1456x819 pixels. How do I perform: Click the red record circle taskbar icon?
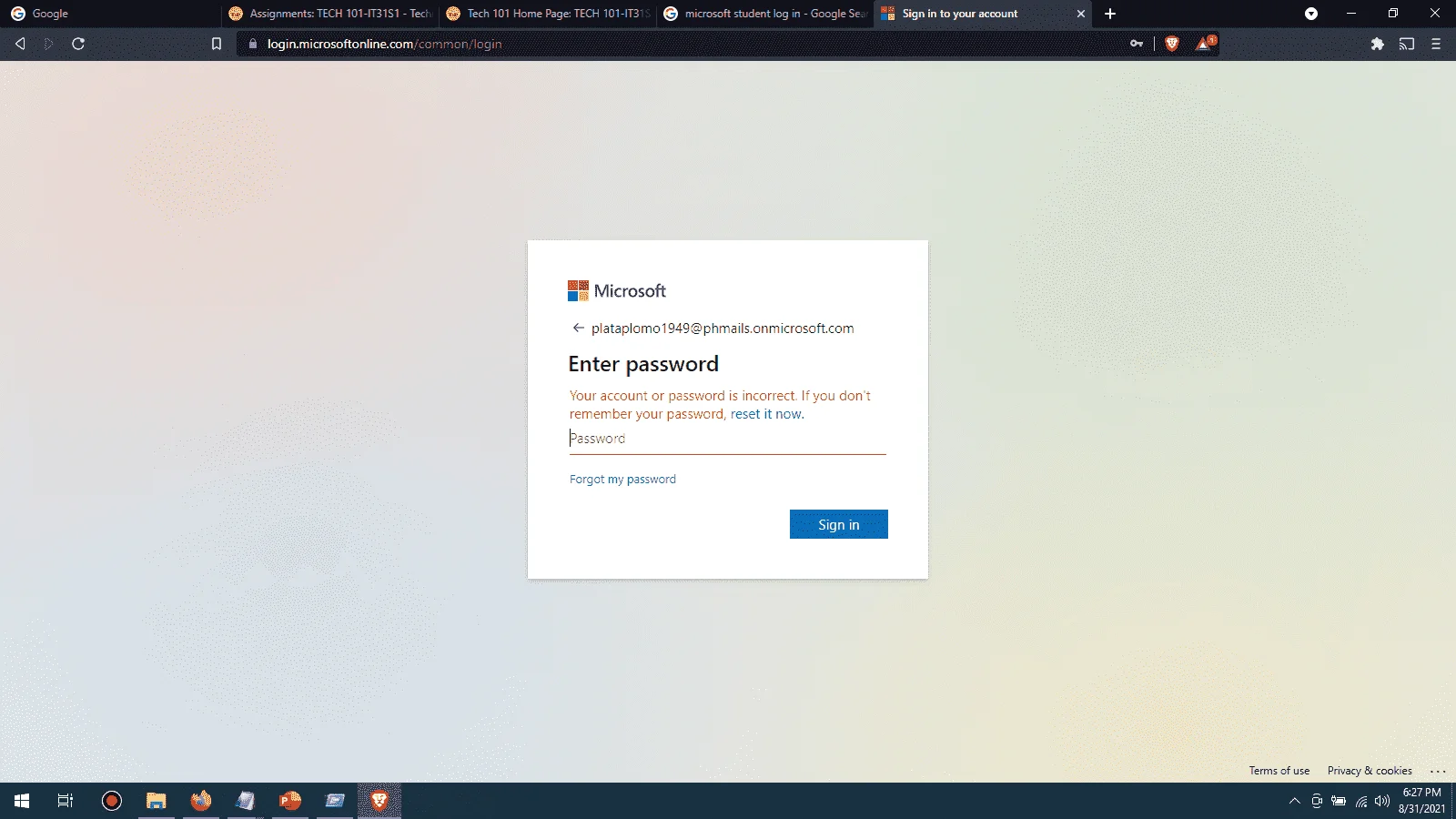point(112,801)
